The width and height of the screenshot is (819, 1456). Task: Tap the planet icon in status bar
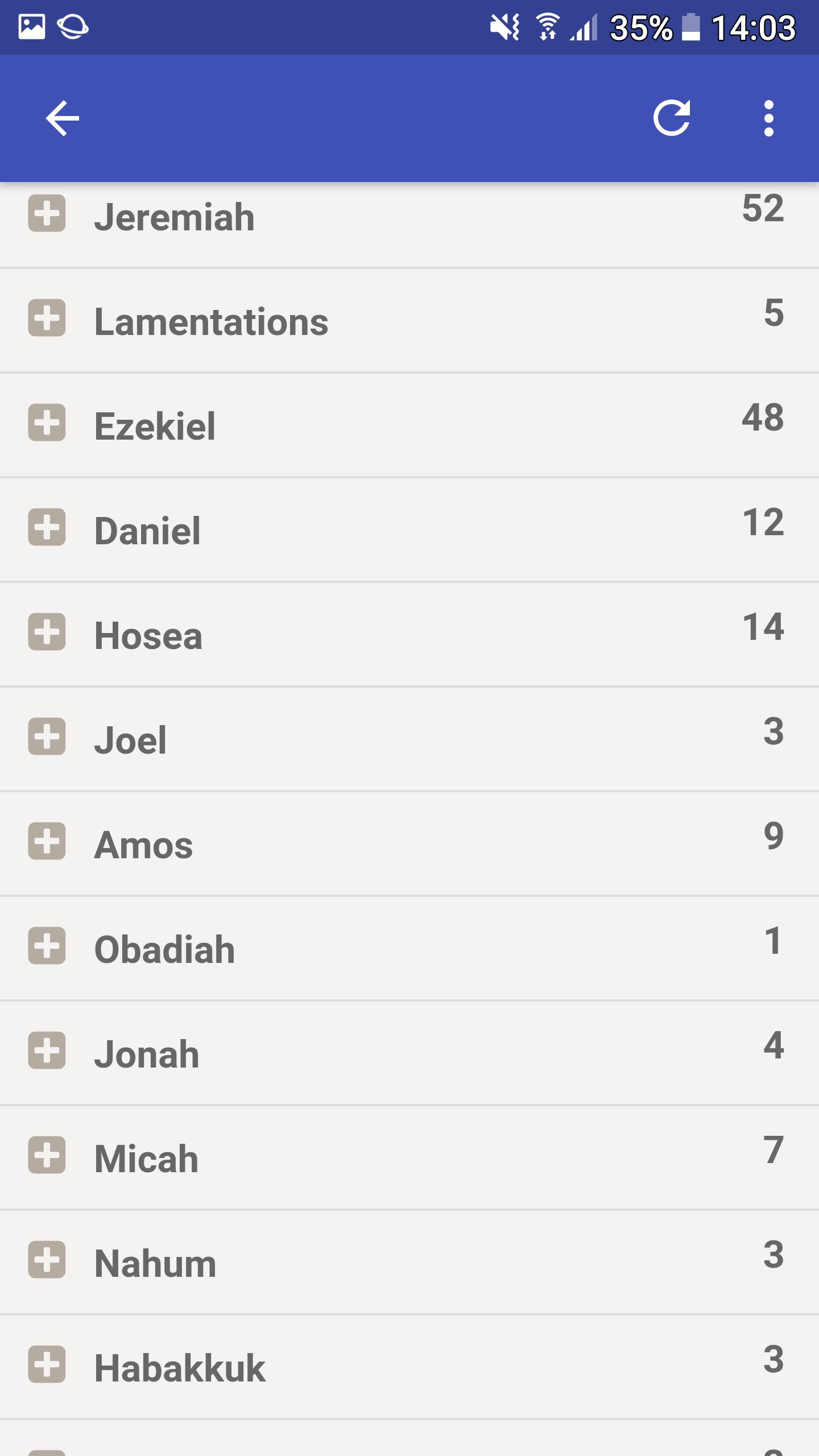pos(73,27)
